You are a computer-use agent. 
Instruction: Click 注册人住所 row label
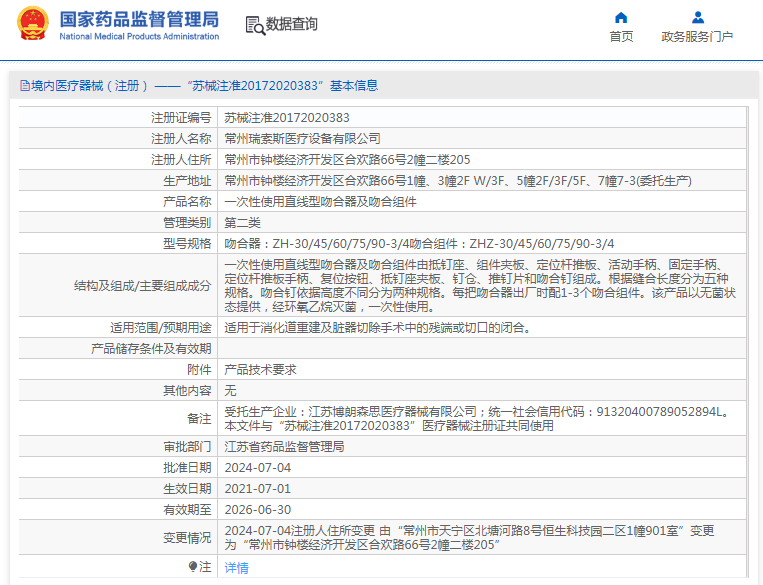(181, 160)
